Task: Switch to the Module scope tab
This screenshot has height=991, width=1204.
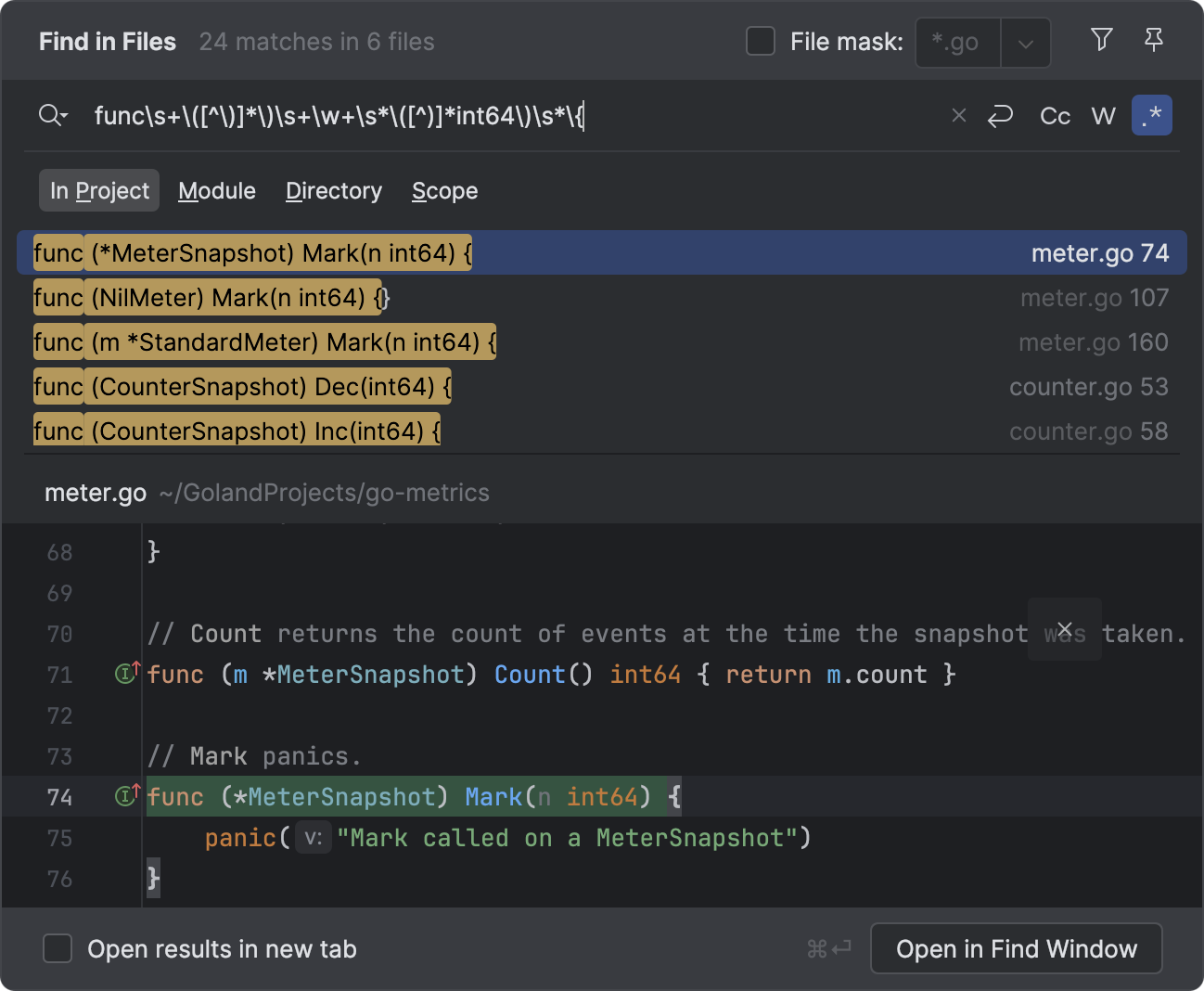Action: tap(217, 191)
